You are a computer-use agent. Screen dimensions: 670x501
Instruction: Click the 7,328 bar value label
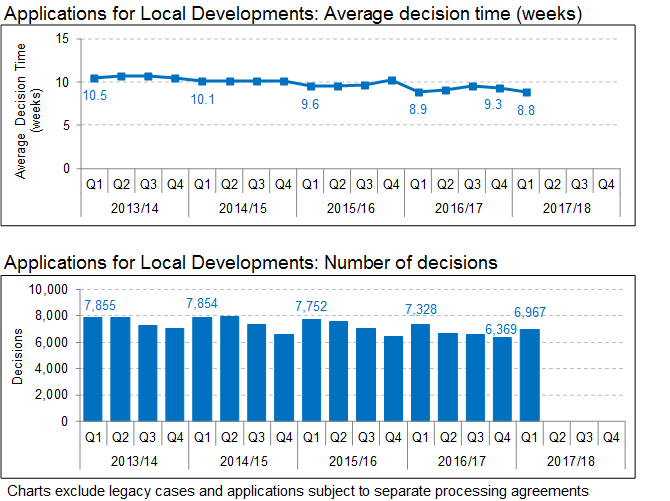coord(421,310)
